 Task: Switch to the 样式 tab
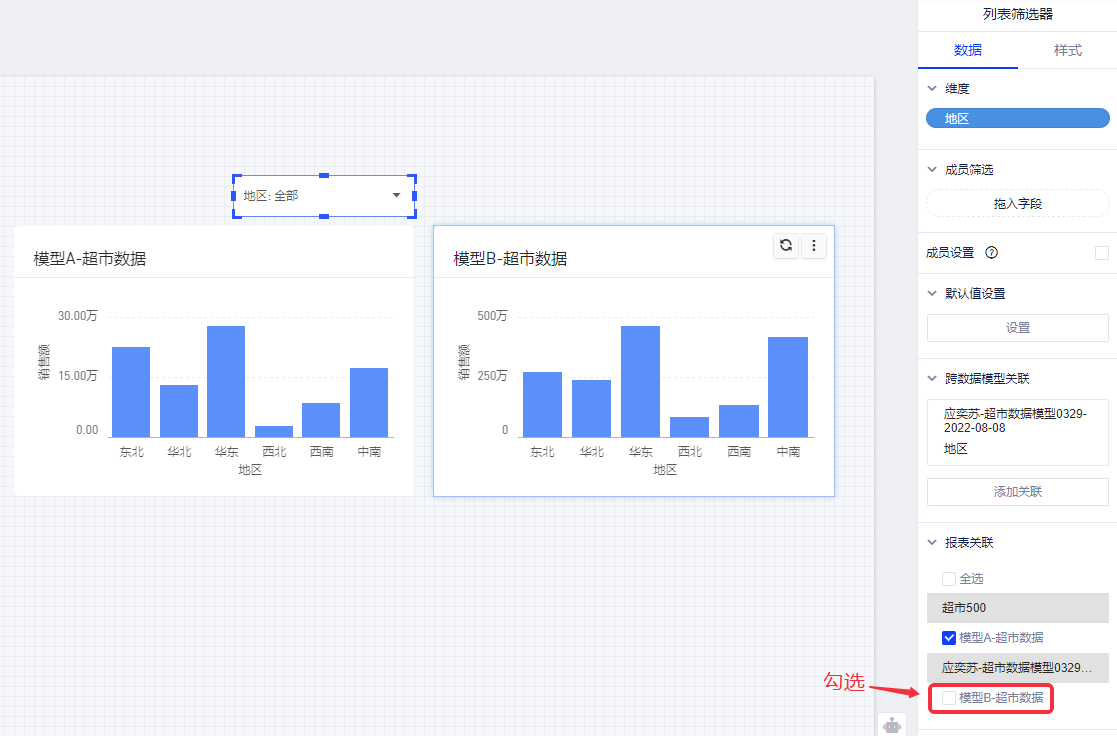tap(1067, 50)
